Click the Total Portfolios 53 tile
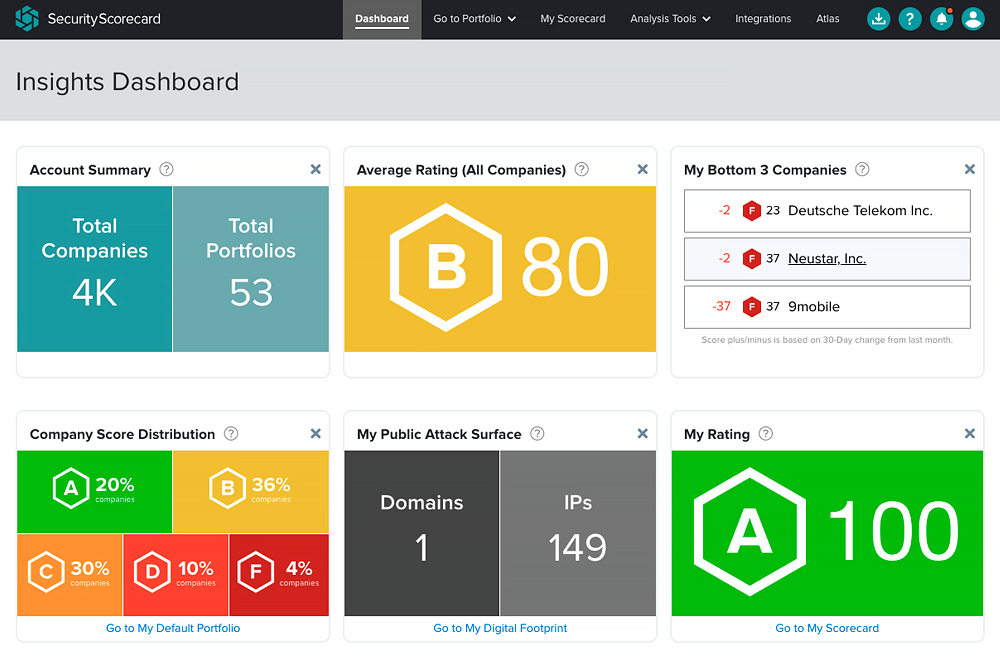 pyautogui.click(x=251, y=269)
